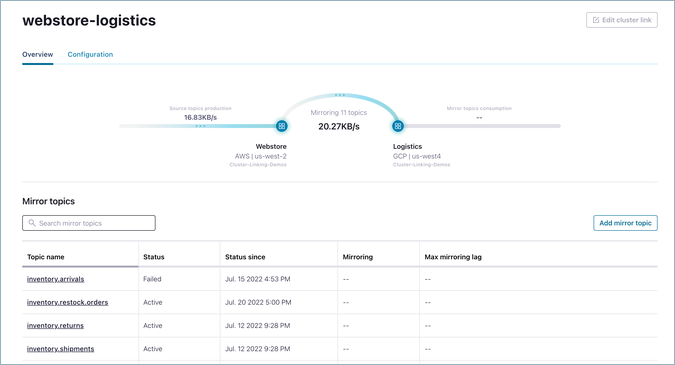675x365 pixels.
Task: Click the Source topics production label
Action: [x=200, y=108]
